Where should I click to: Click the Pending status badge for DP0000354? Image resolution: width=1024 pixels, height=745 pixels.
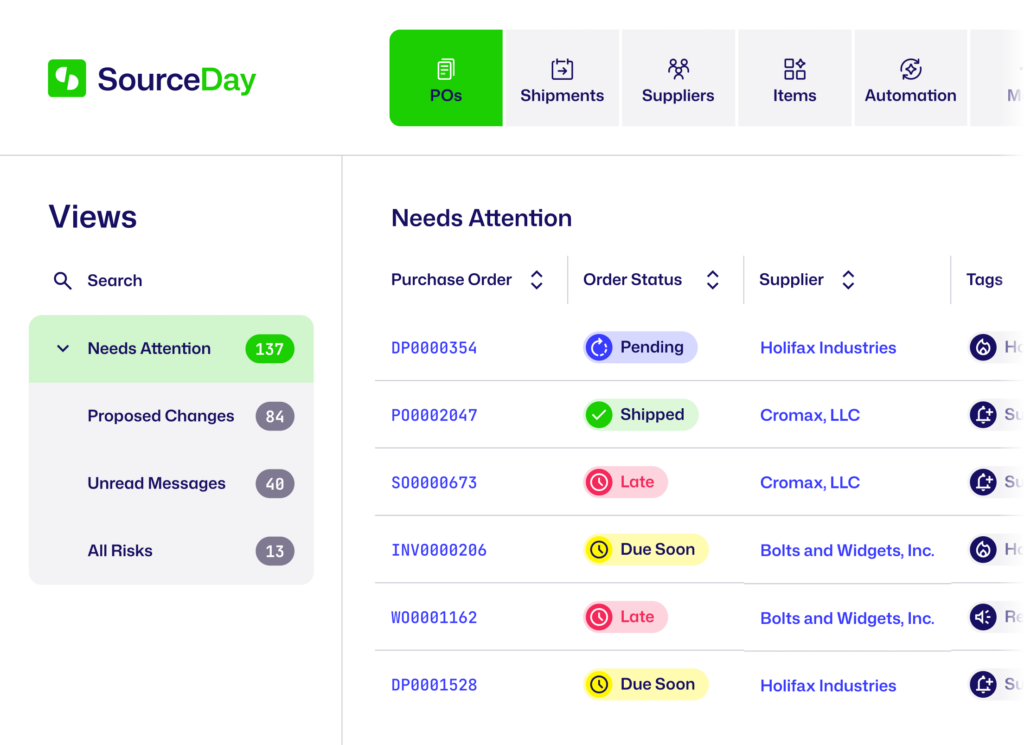coord(640,347)
